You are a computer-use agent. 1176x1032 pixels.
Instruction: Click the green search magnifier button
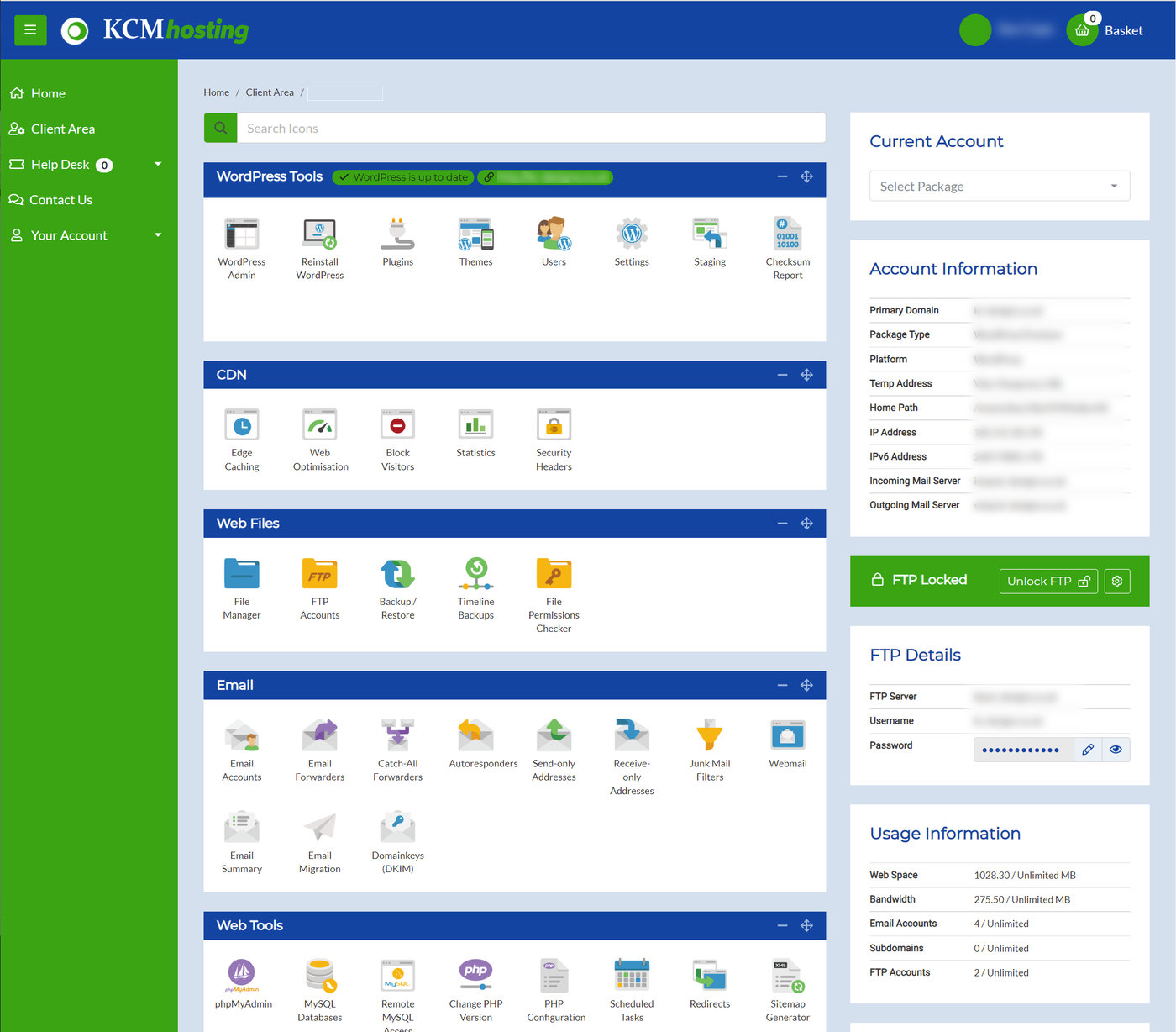click(221, 129)
